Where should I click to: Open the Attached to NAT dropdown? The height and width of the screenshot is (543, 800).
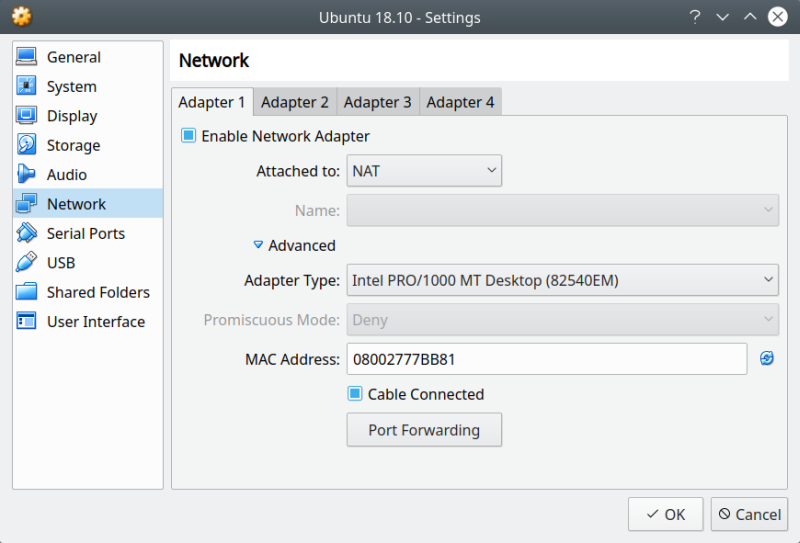tap(424, 171)
